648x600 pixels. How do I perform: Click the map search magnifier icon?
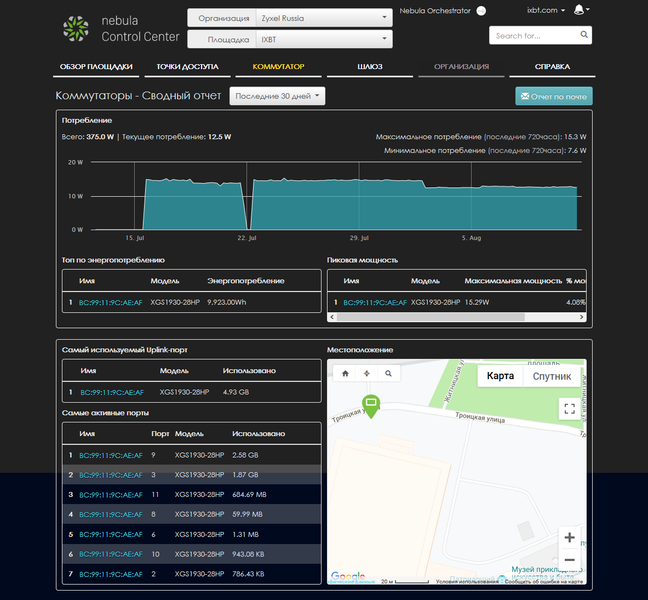click(x=388, y=373)
